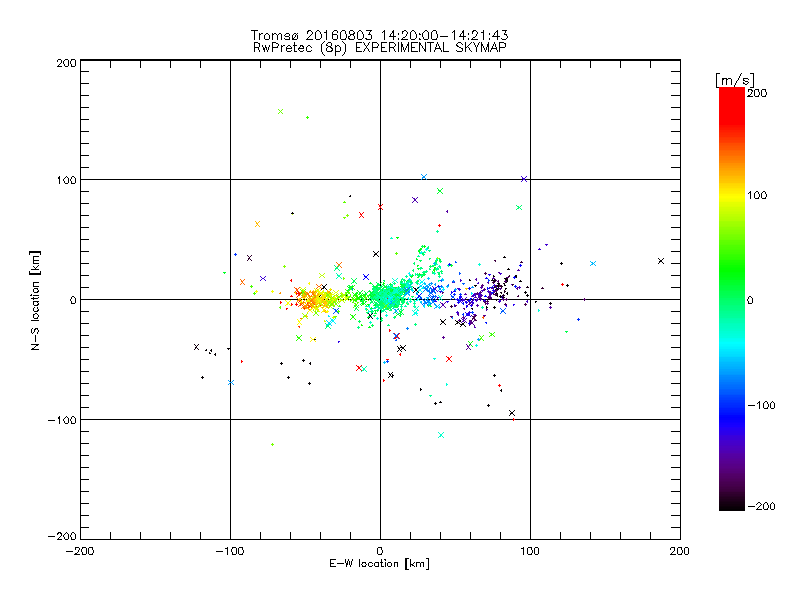The width and height of the screenshot is (800, 600).
Task: Pick the red region of the velocity colorbar
Action: (732, 108)
